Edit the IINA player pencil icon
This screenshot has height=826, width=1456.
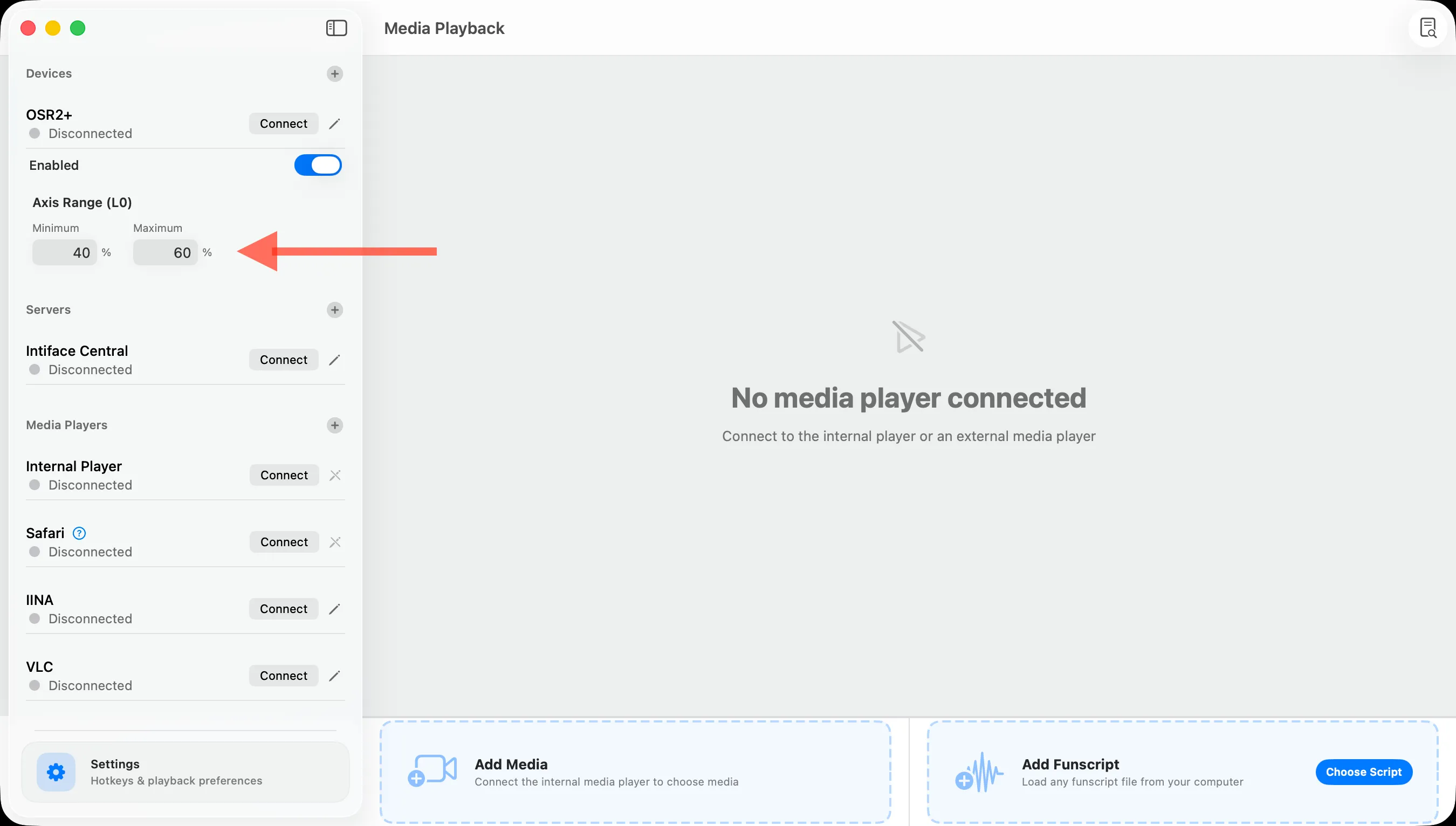click(335, 609)
